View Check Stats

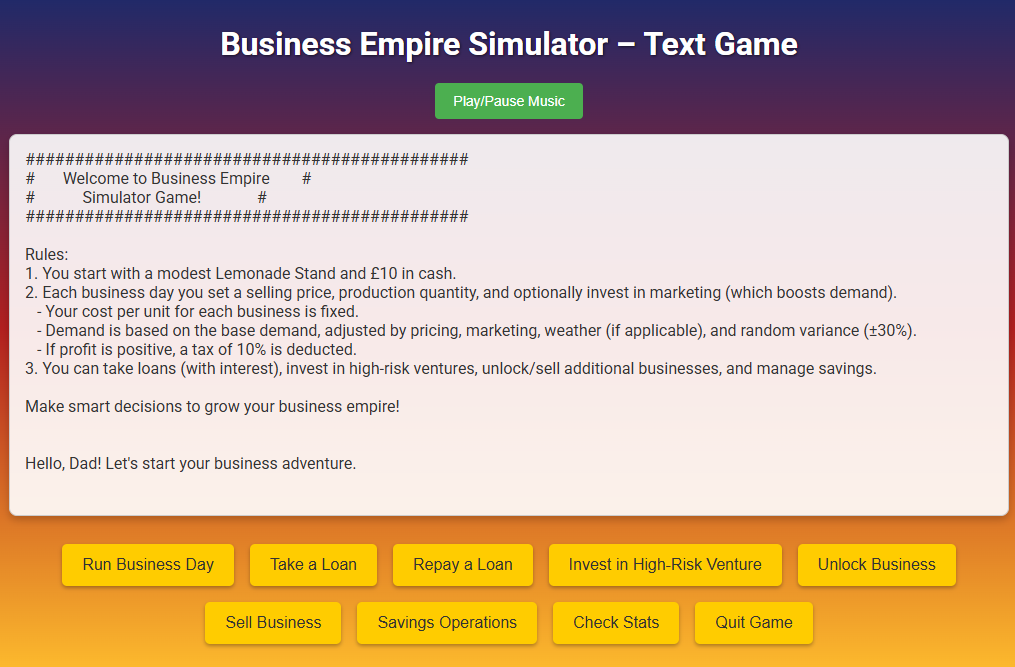[x=616, y=623]
